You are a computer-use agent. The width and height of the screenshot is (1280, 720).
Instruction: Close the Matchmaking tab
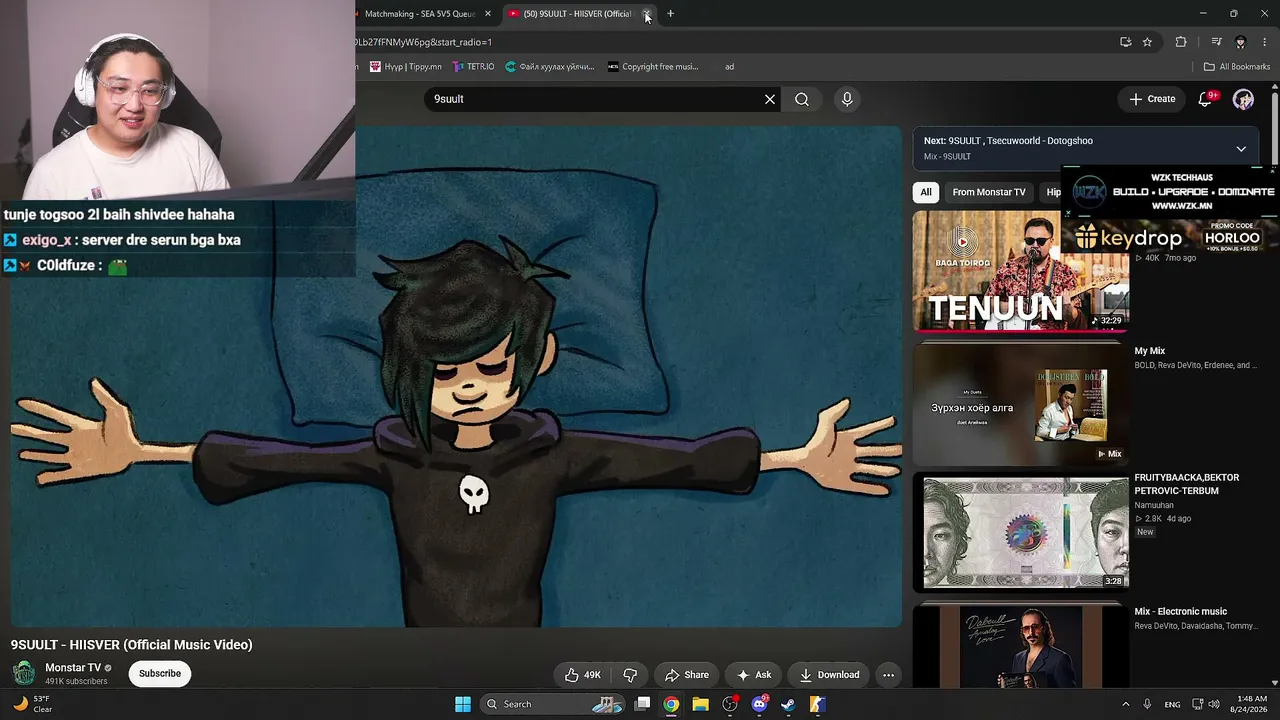[488, 14]
